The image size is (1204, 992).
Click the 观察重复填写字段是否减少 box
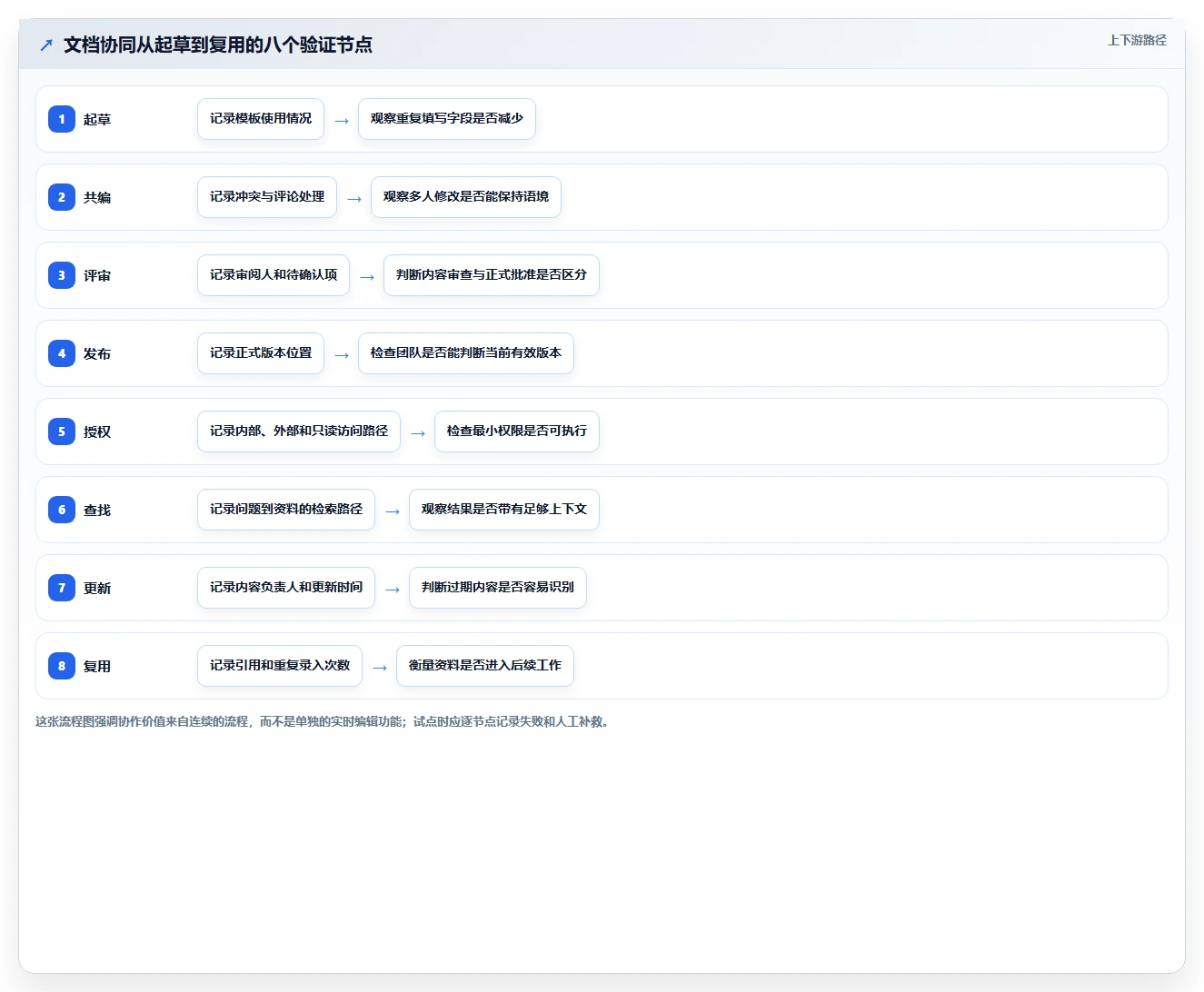tap(447, 119)
